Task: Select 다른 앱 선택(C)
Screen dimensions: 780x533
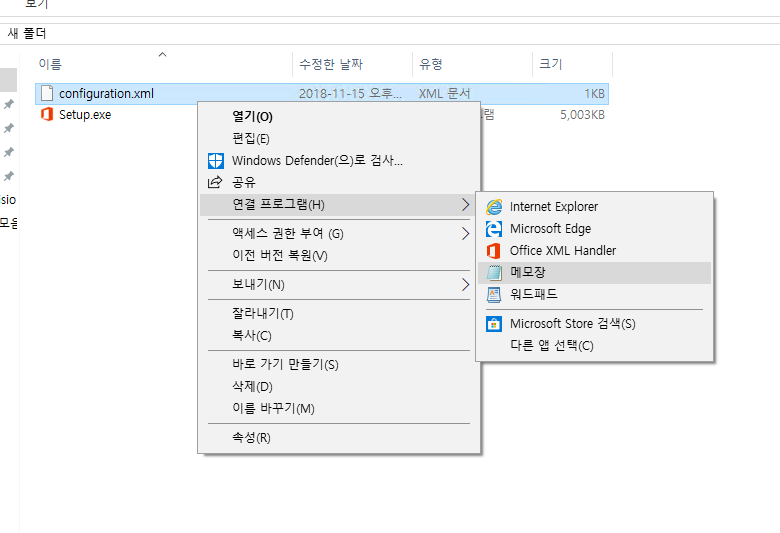Action: pos(594,345)
